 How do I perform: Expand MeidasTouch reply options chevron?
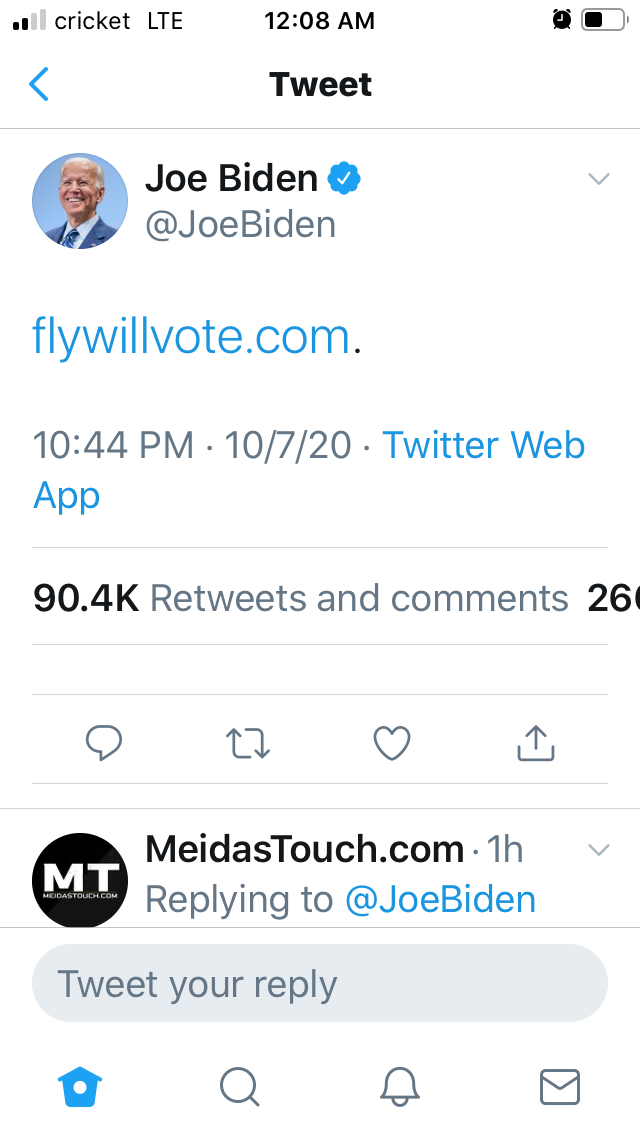[598, 851]
